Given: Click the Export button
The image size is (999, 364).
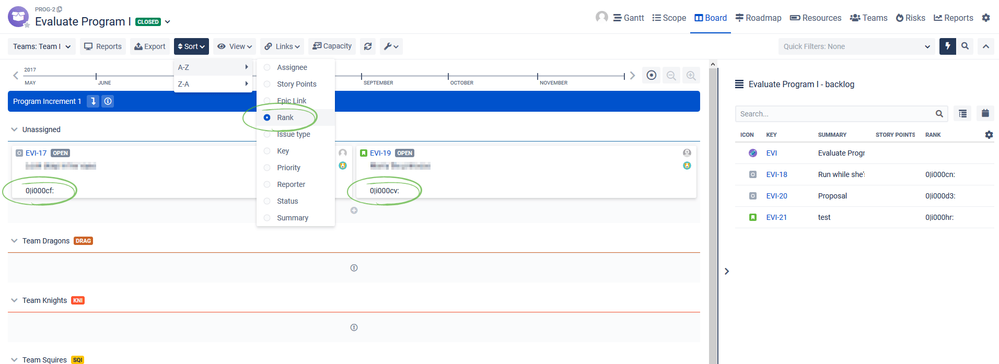Looking at the screenshot, I should pyautogui.click(x=150, y=47).
